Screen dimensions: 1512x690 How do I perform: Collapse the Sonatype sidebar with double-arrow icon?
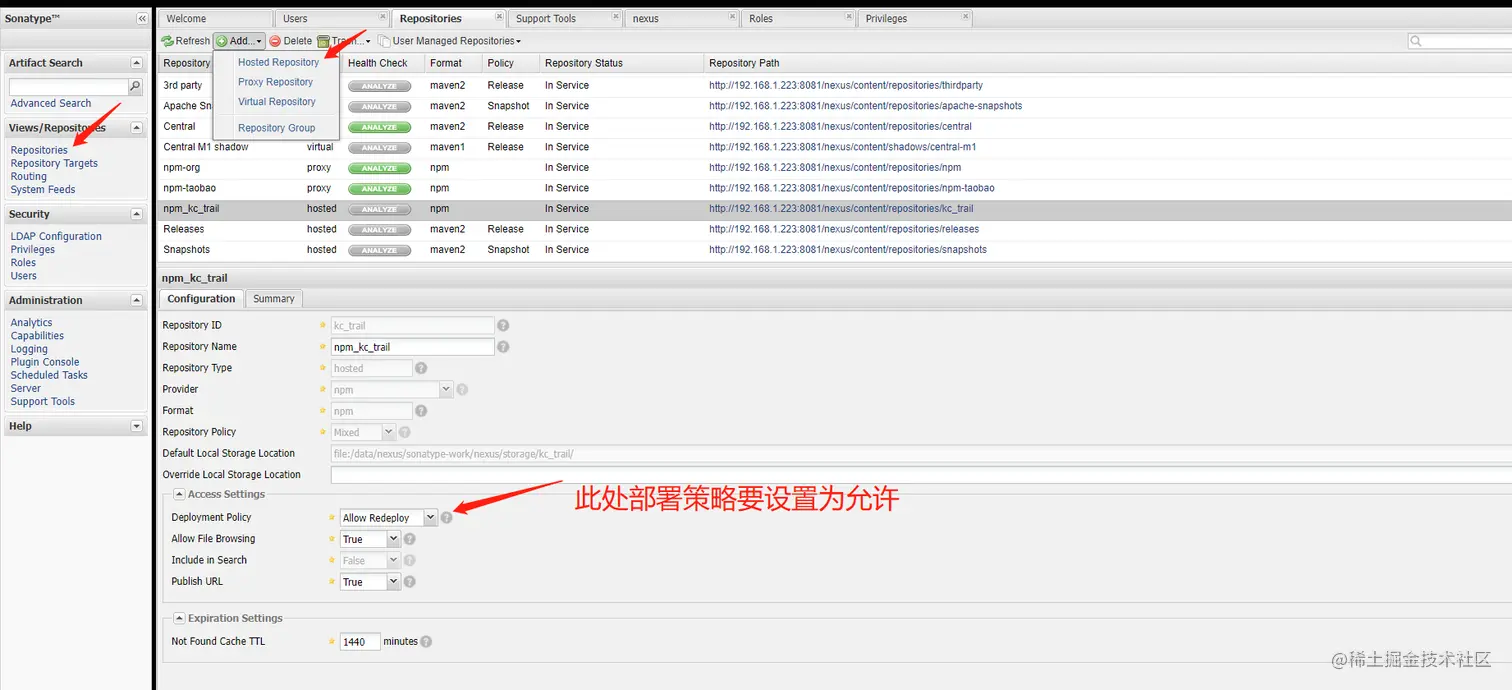click(142, 19)
